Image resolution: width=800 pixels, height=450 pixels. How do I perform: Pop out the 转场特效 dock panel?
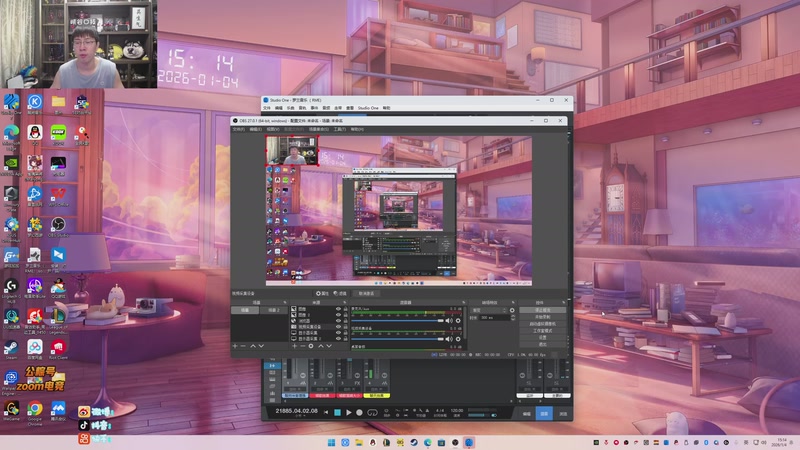click(513, 302)
